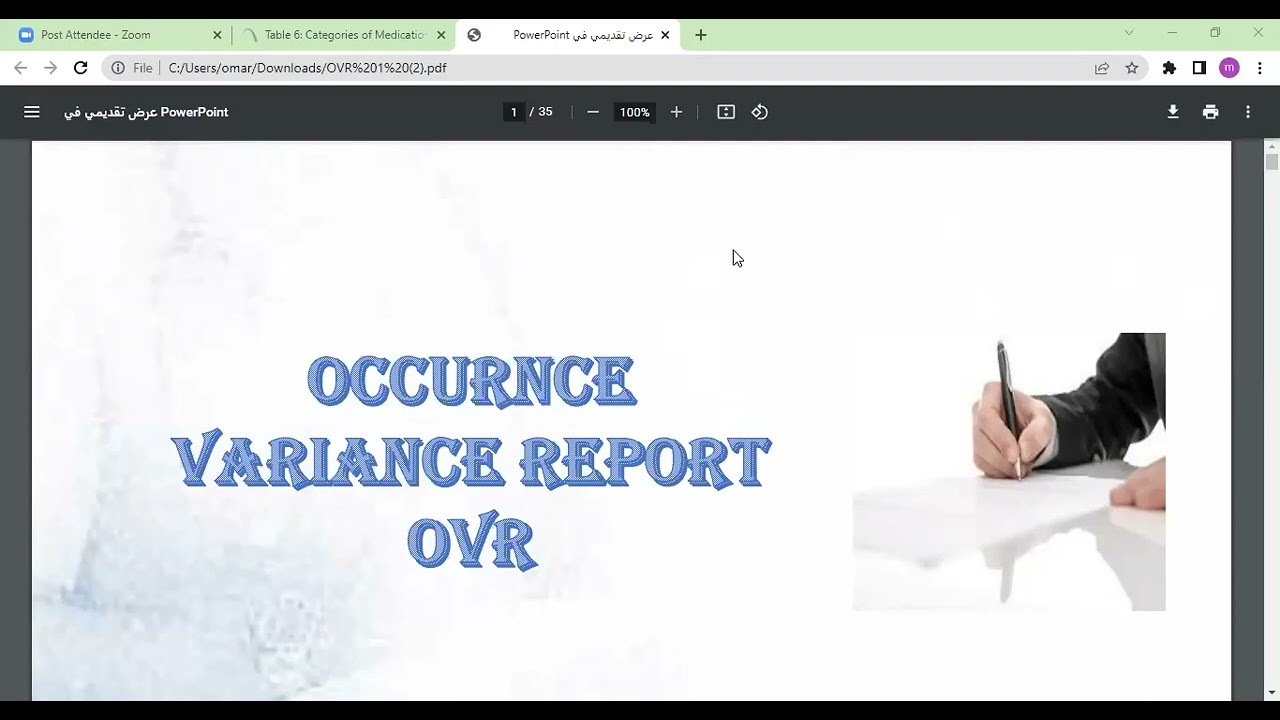This screenshot has height=720, width=1280.
Task: Click the hand writing with pen image
Action: (1009, 472)
